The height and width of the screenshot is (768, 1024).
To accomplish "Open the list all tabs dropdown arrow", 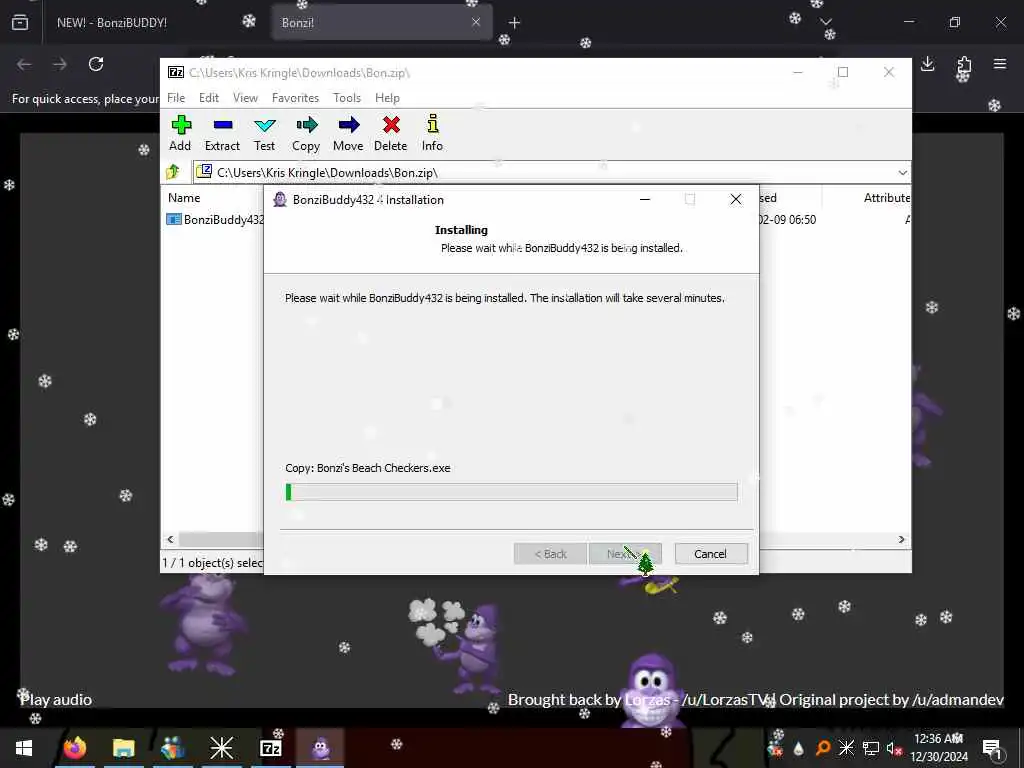I will [x=825, y=22].
